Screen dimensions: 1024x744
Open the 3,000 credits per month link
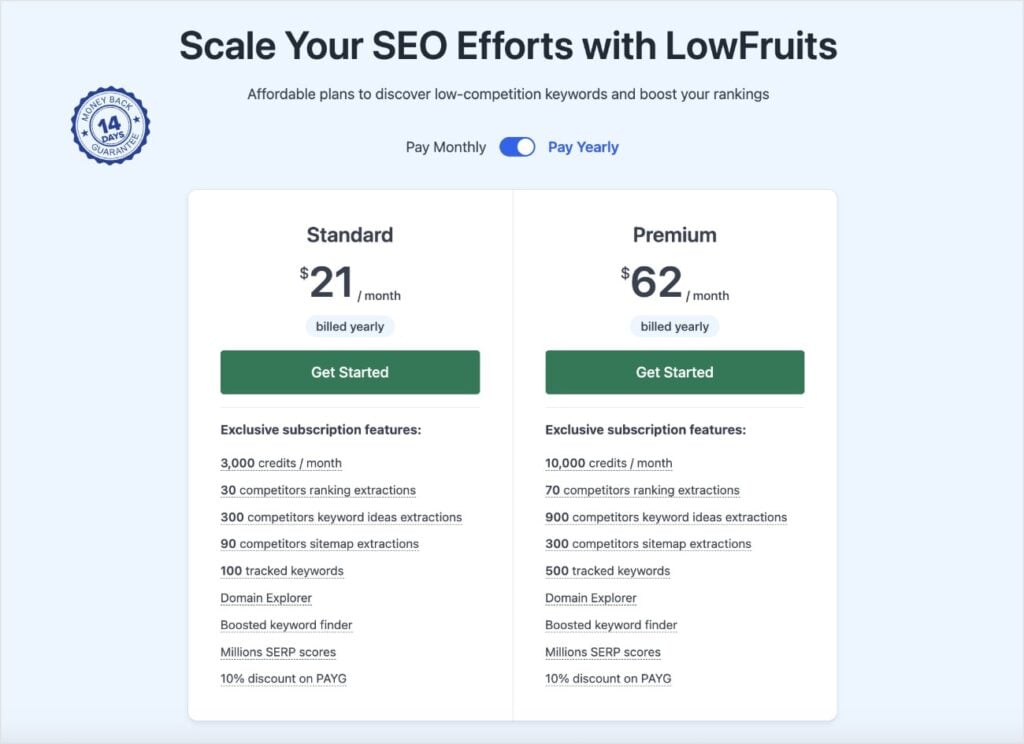[280, 463]
